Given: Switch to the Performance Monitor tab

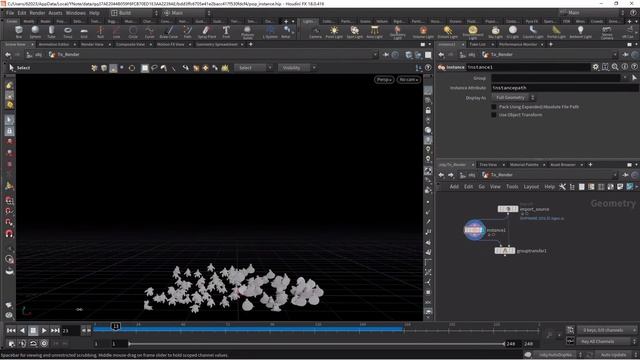Looking at the screenshot, I should [518, 44].
